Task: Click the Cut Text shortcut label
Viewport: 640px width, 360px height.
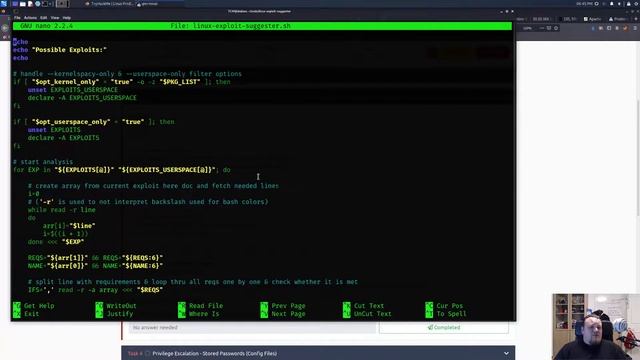Action: [x=369, y=306]
